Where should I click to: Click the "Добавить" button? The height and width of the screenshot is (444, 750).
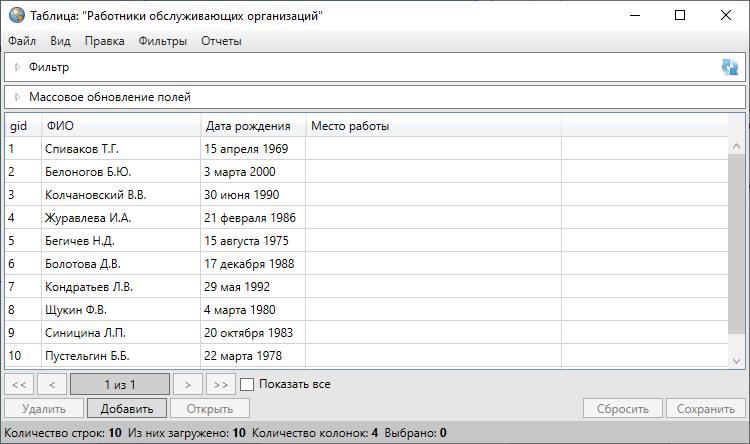pos(126,408)
